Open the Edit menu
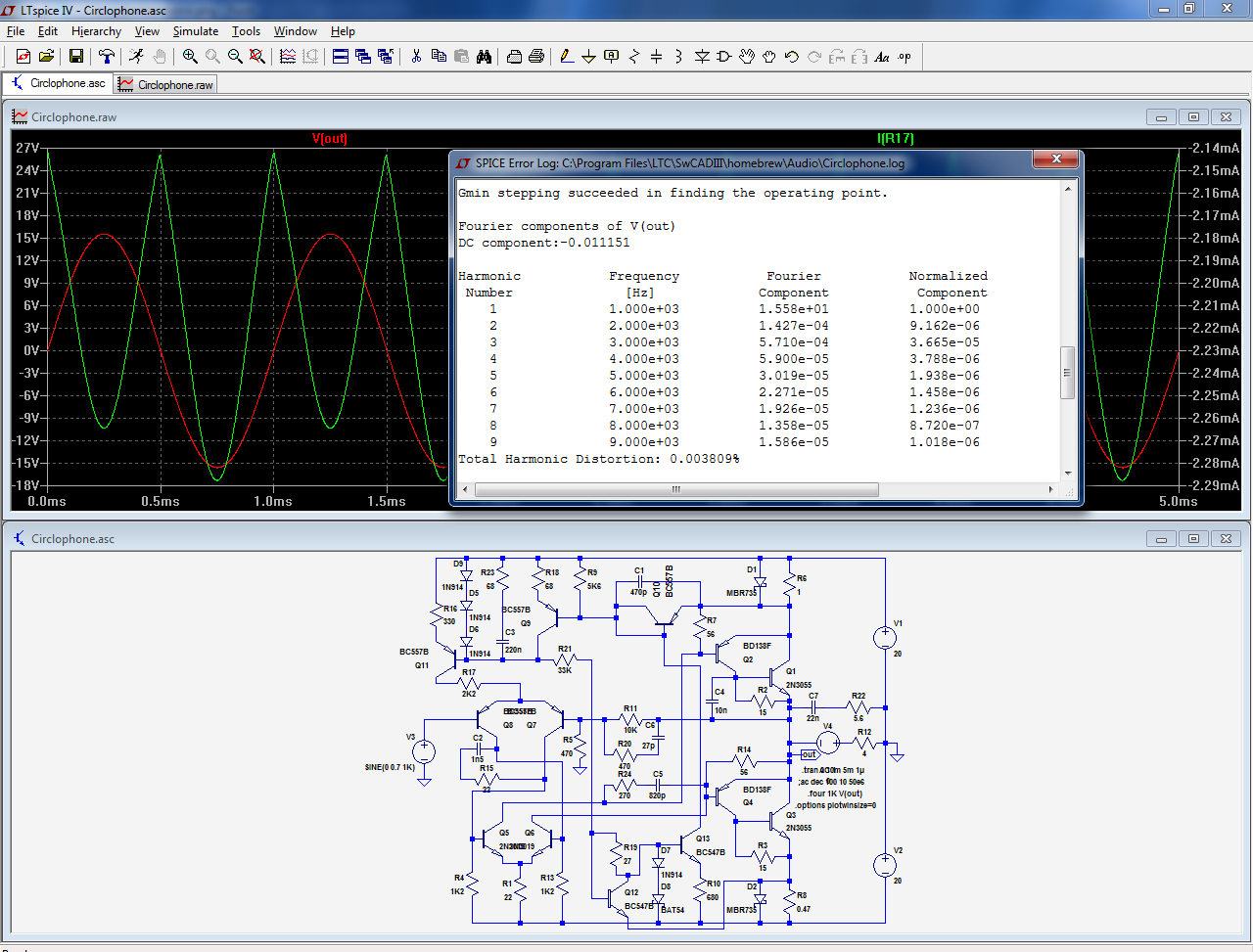This screenshot has width=1253, height=952. [x=48, y=31]
